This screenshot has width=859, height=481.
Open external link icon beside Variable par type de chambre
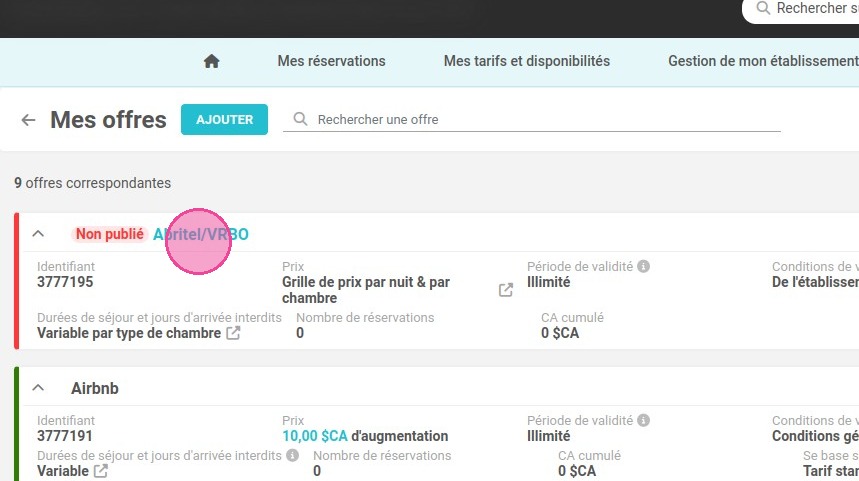233,333
